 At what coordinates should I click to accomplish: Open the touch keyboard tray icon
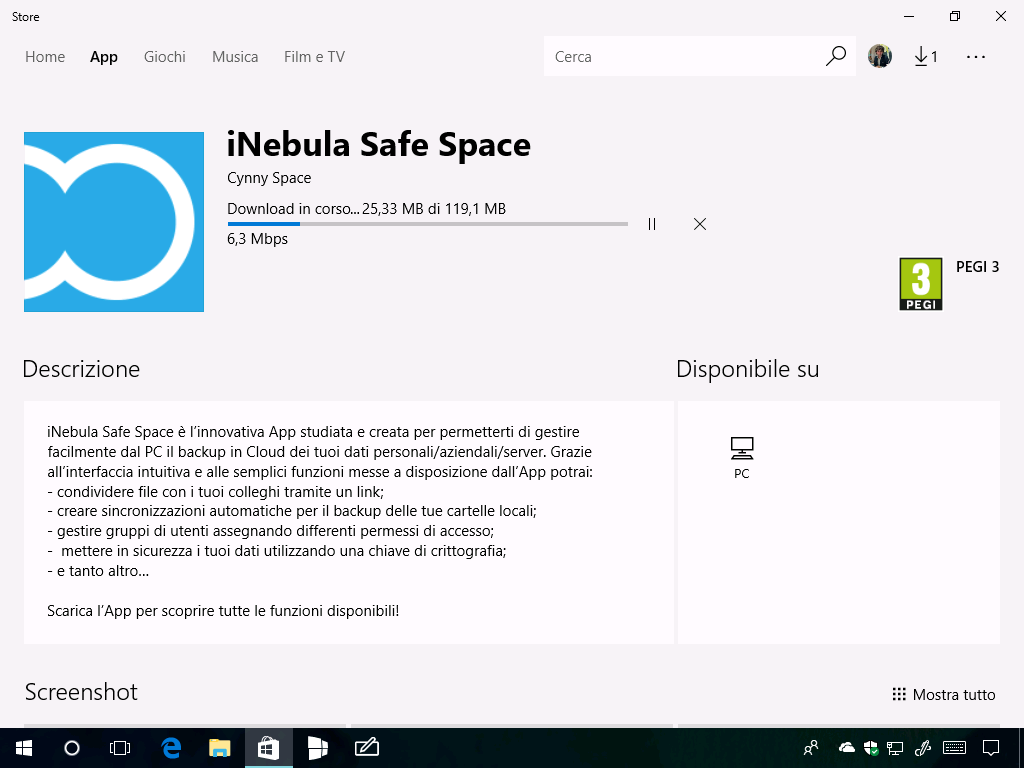(x=954, y=748)
